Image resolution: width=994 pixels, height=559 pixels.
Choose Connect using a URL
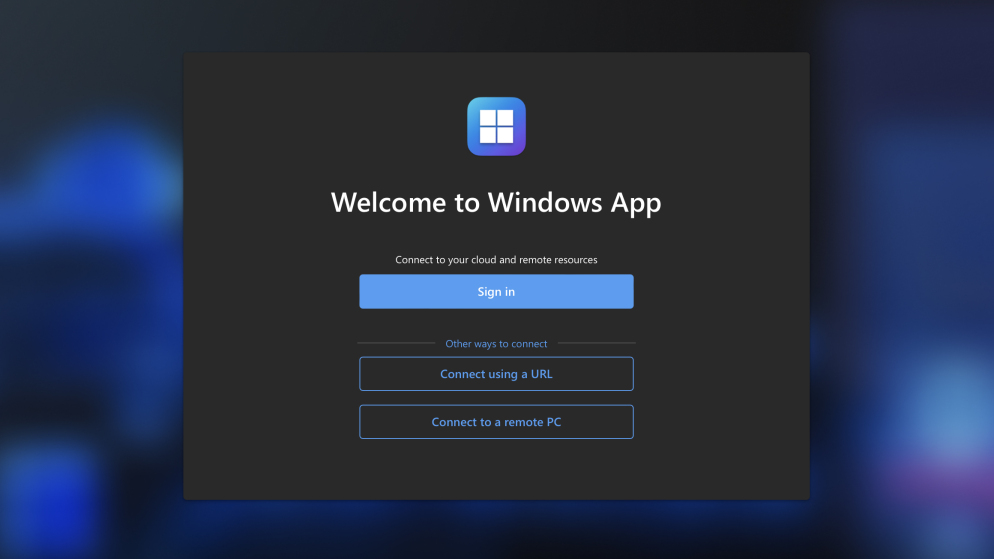[x=496, y=374]
